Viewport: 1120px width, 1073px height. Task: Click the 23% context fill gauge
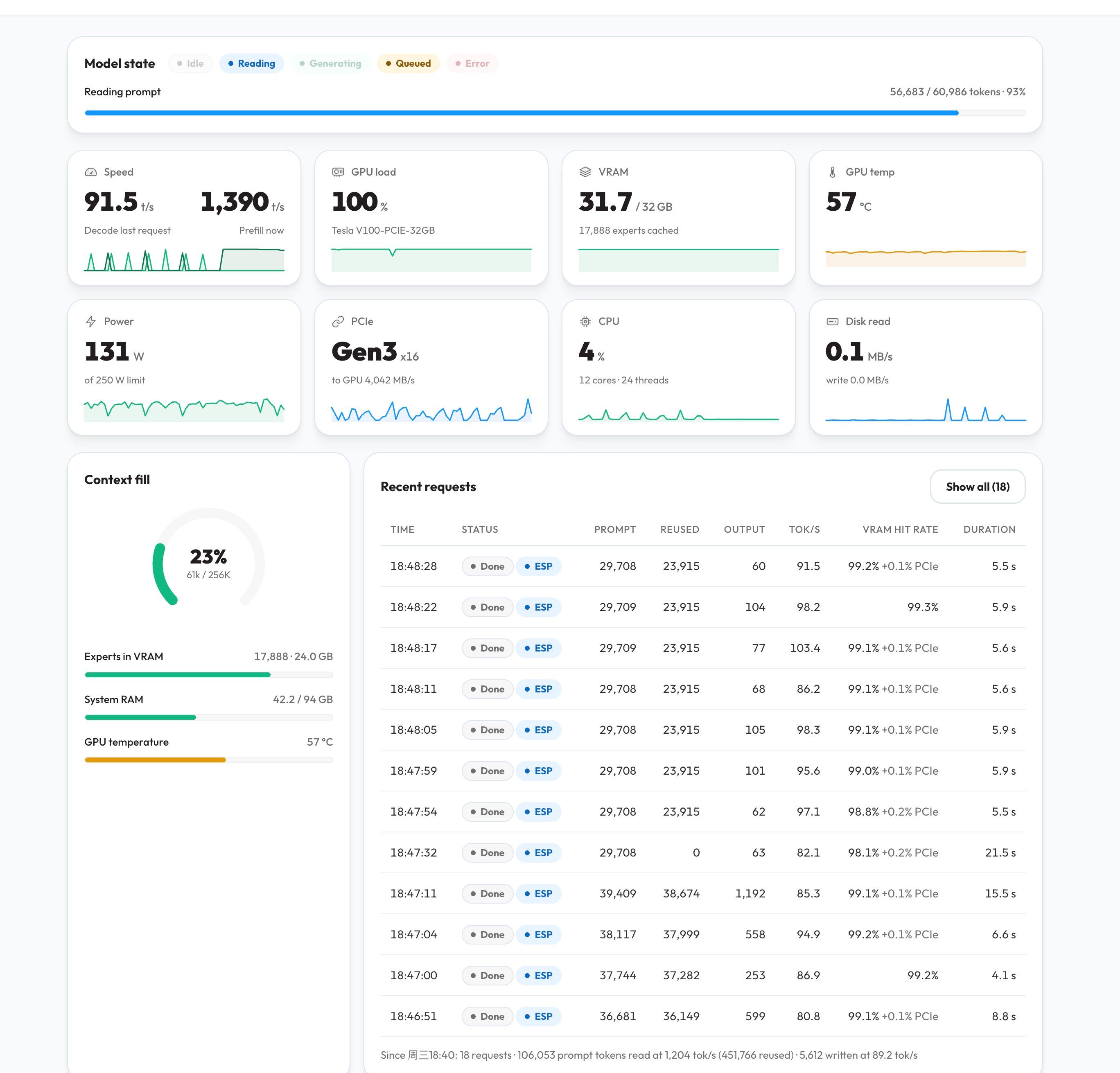[209, 557]
